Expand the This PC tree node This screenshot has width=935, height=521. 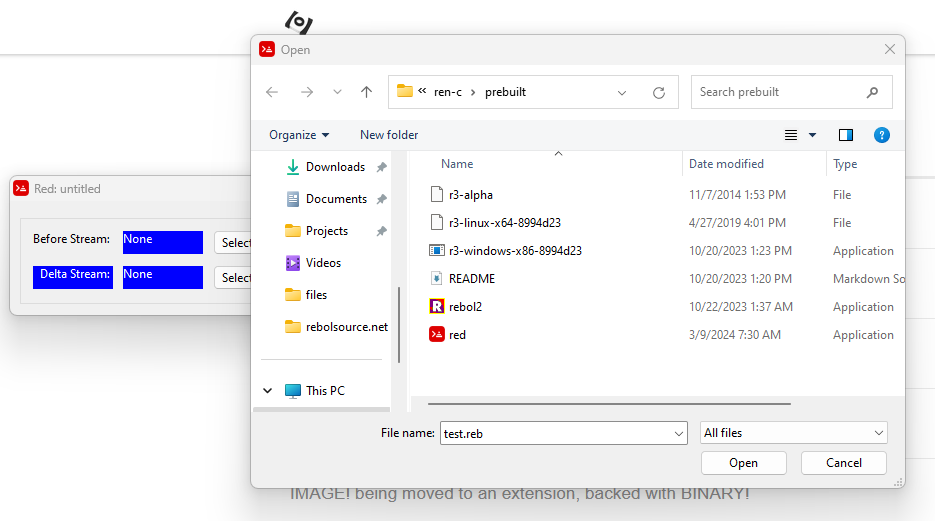[x=268, y=391]
